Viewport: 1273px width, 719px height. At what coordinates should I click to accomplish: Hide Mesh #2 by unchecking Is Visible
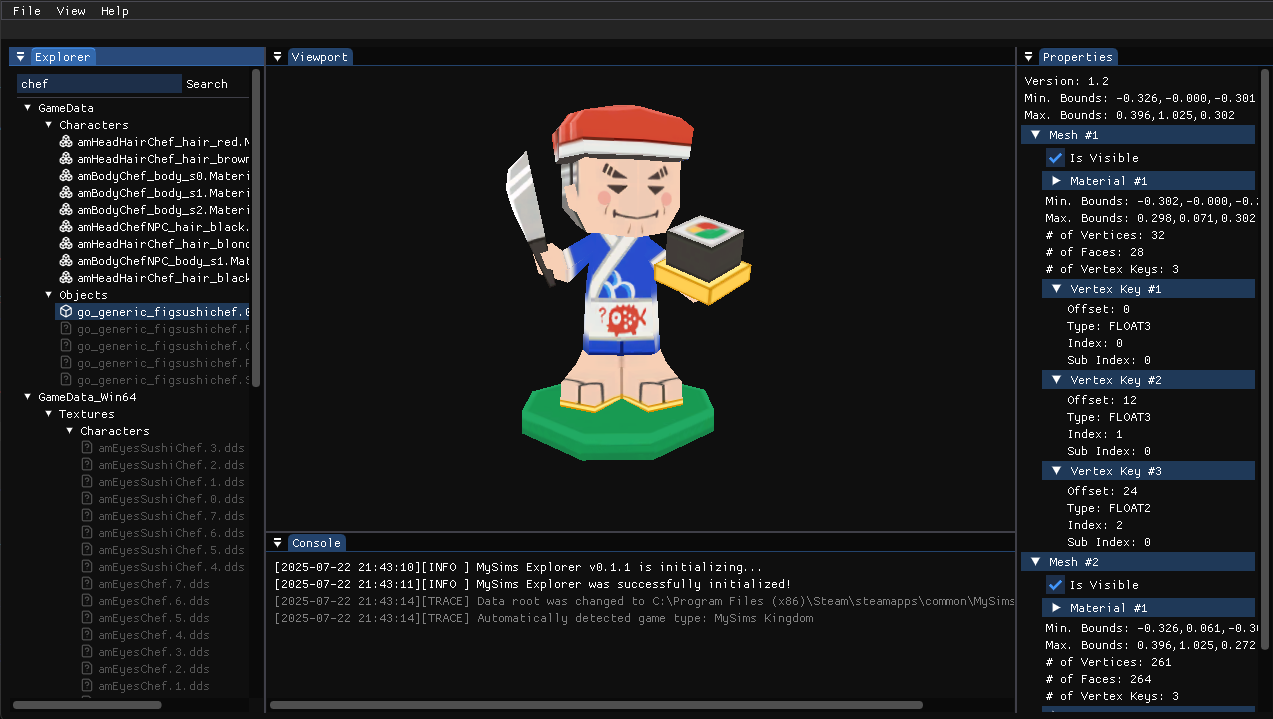1055,584
